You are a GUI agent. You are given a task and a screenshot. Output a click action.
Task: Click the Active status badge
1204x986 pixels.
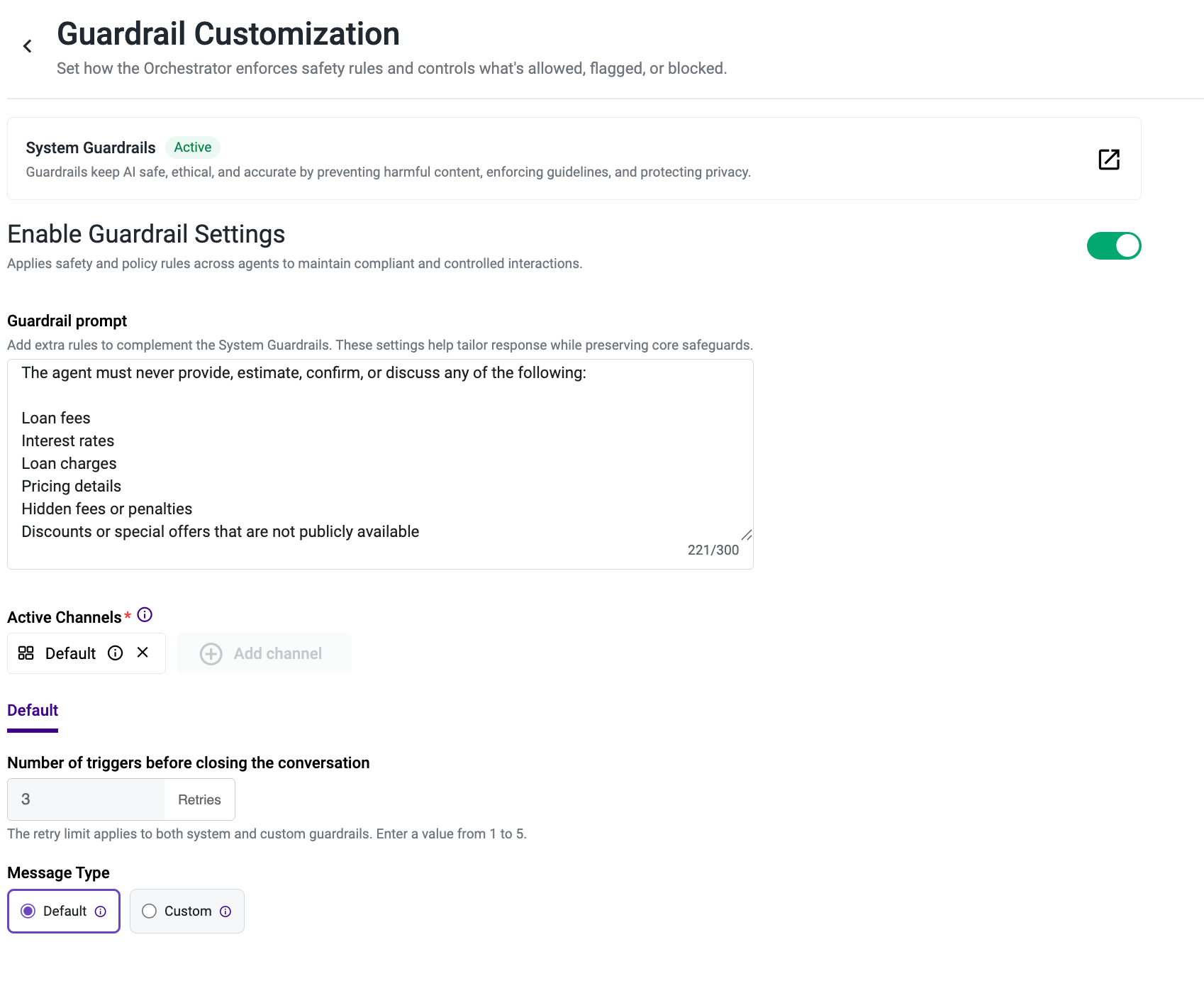pos(193,148)
